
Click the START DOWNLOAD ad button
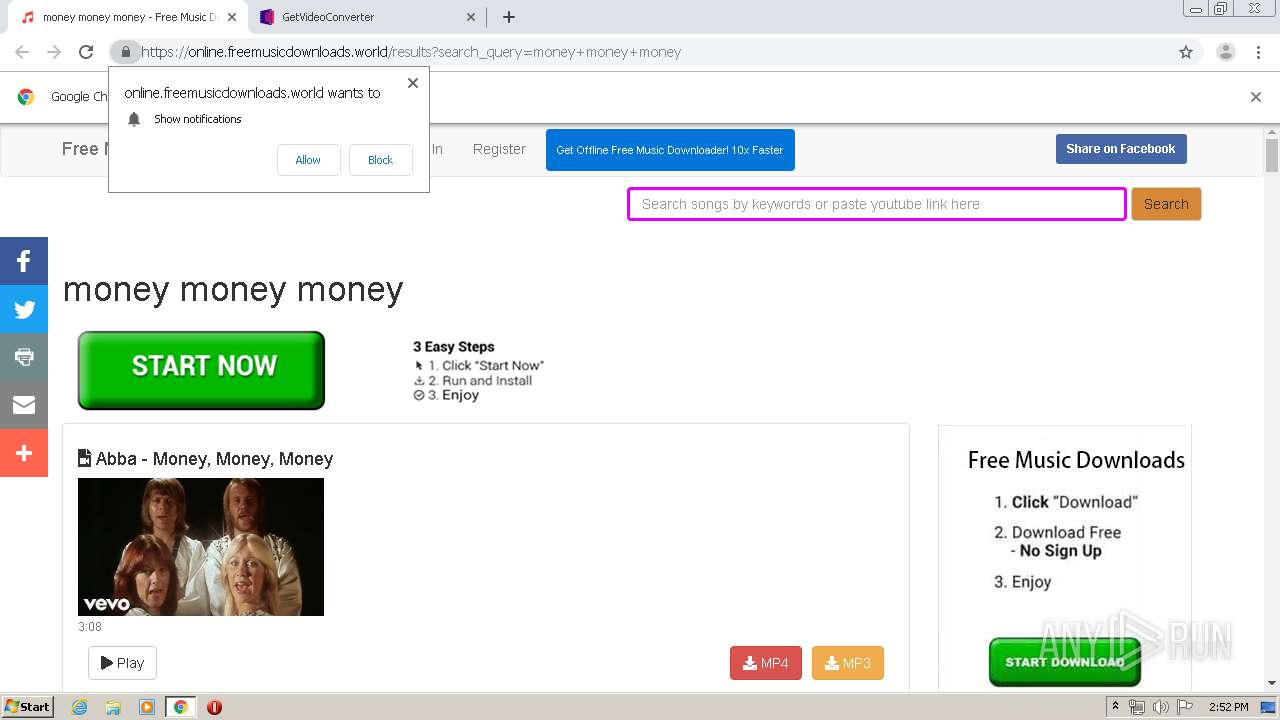(1065, 662)
